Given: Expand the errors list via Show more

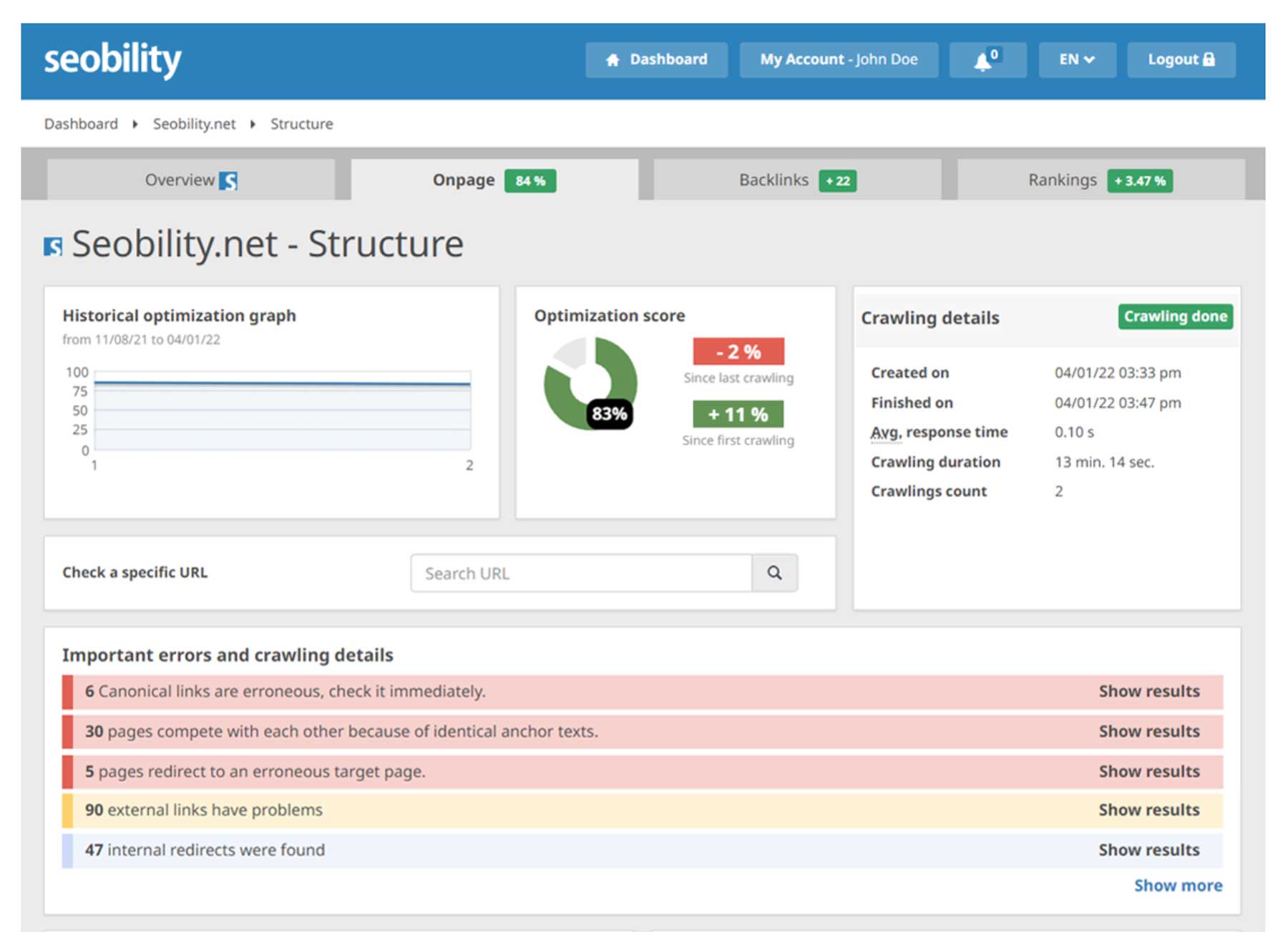Looking at the screenshot, I should pyautogui.click(x=1178, y=885).
